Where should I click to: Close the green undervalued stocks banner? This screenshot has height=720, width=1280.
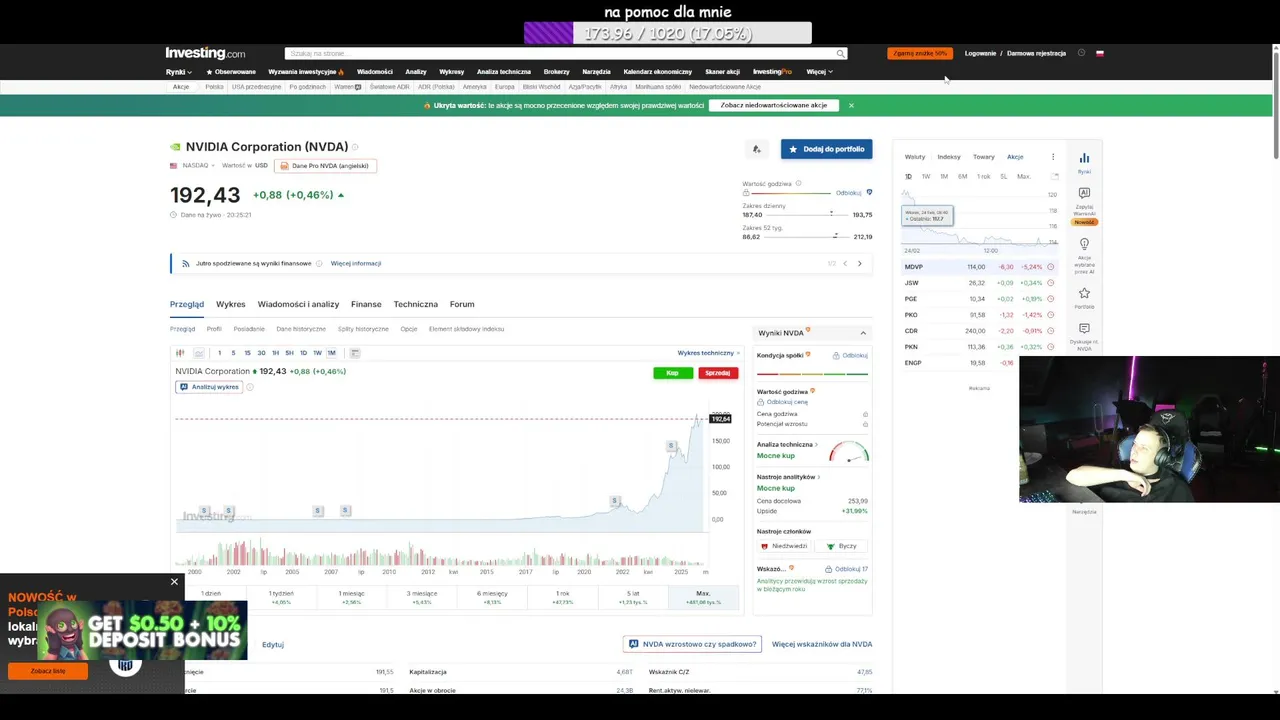point(851,105)
